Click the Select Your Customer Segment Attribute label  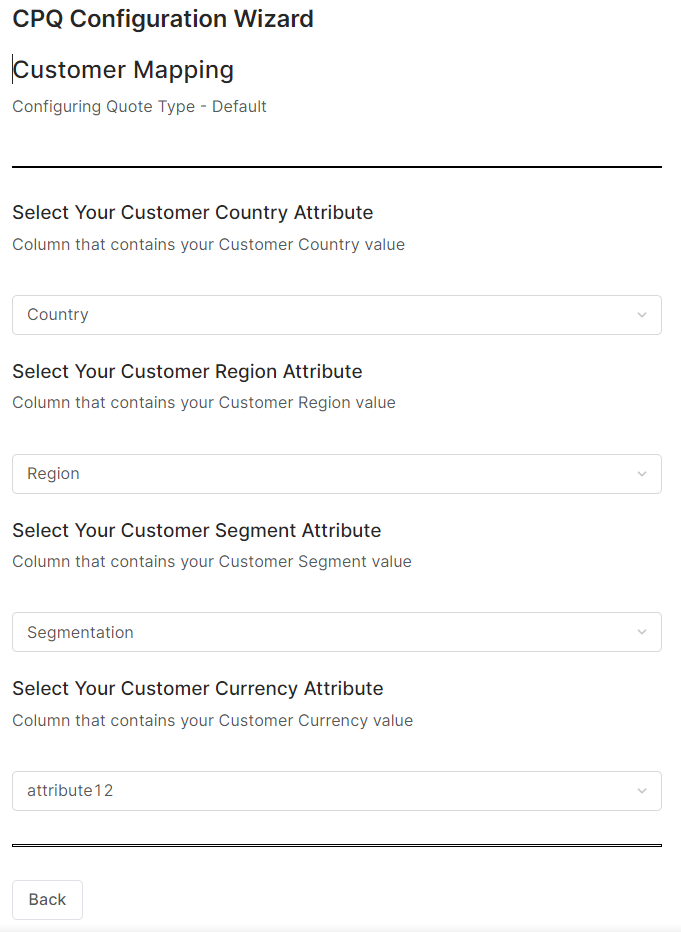pyautogui.click(x=196, y=530)
